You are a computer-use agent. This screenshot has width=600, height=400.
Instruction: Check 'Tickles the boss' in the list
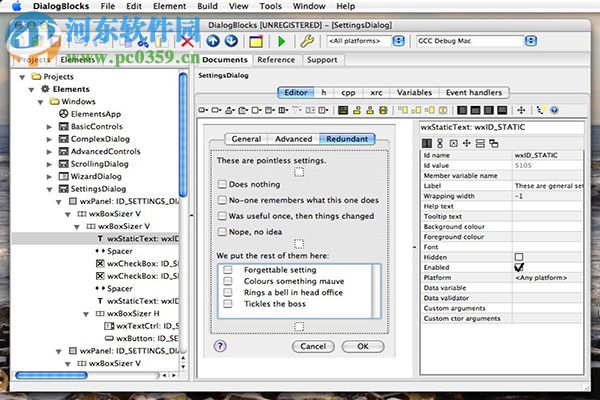[x=228, y=304]
